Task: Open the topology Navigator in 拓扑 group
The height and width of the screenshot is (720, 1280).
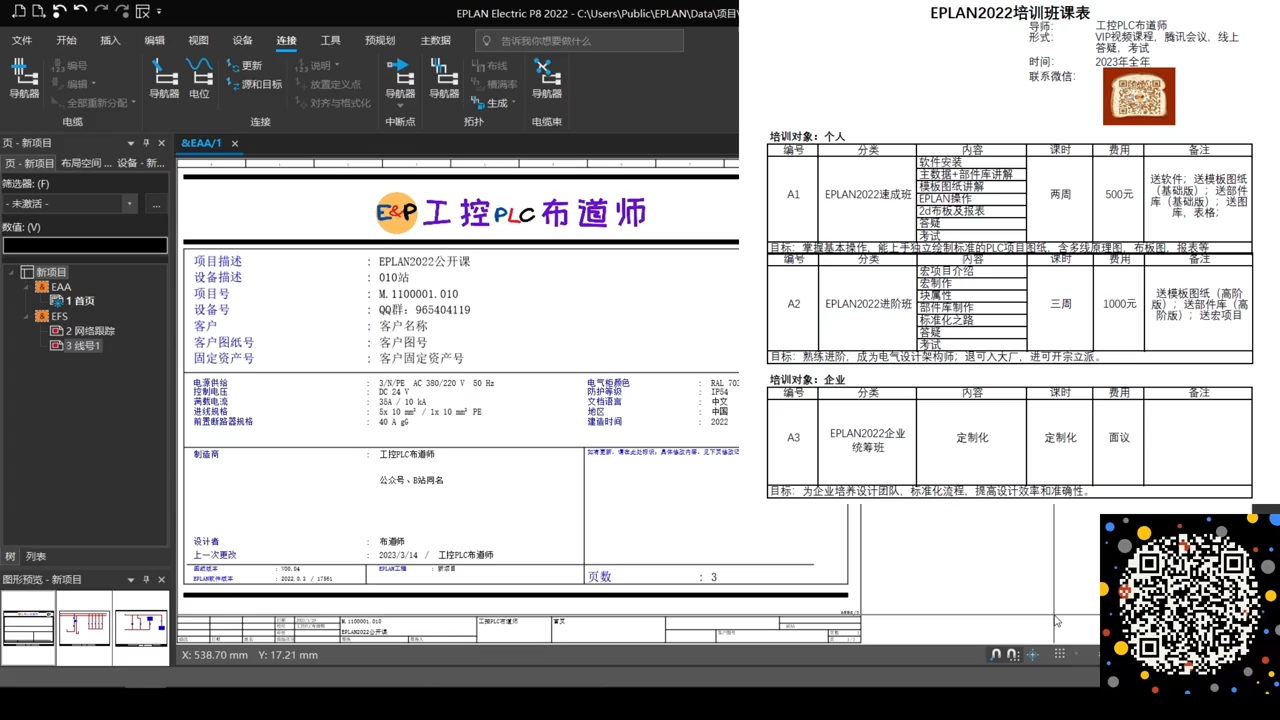Action: pyautogui.click(x=444, y=78)
